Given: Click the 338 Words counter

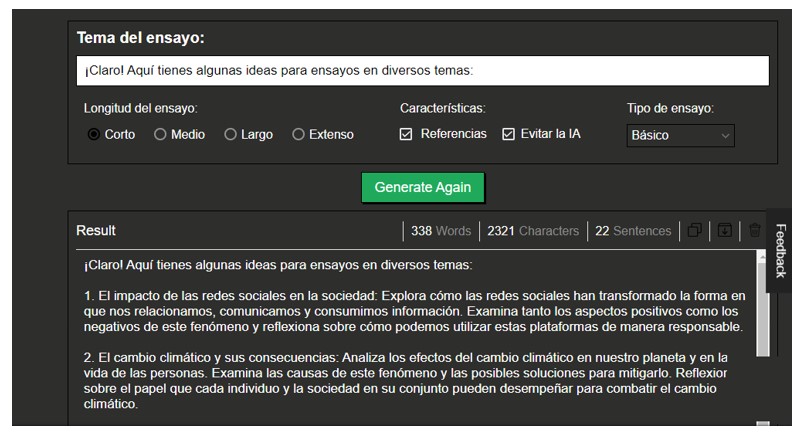Looking at the screenshot, I should (x=440, y=231).
